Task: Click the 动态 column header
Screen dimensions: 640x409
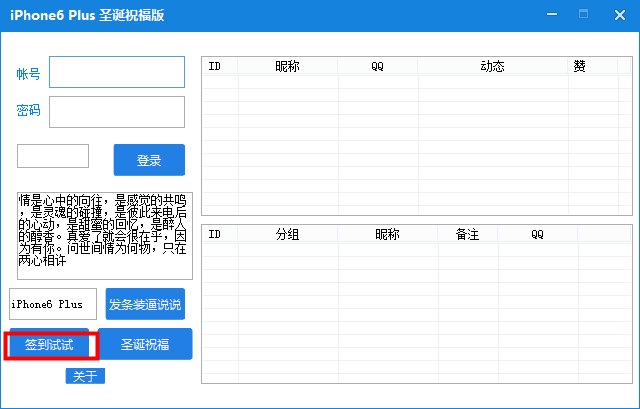Action: click(491, 66)
